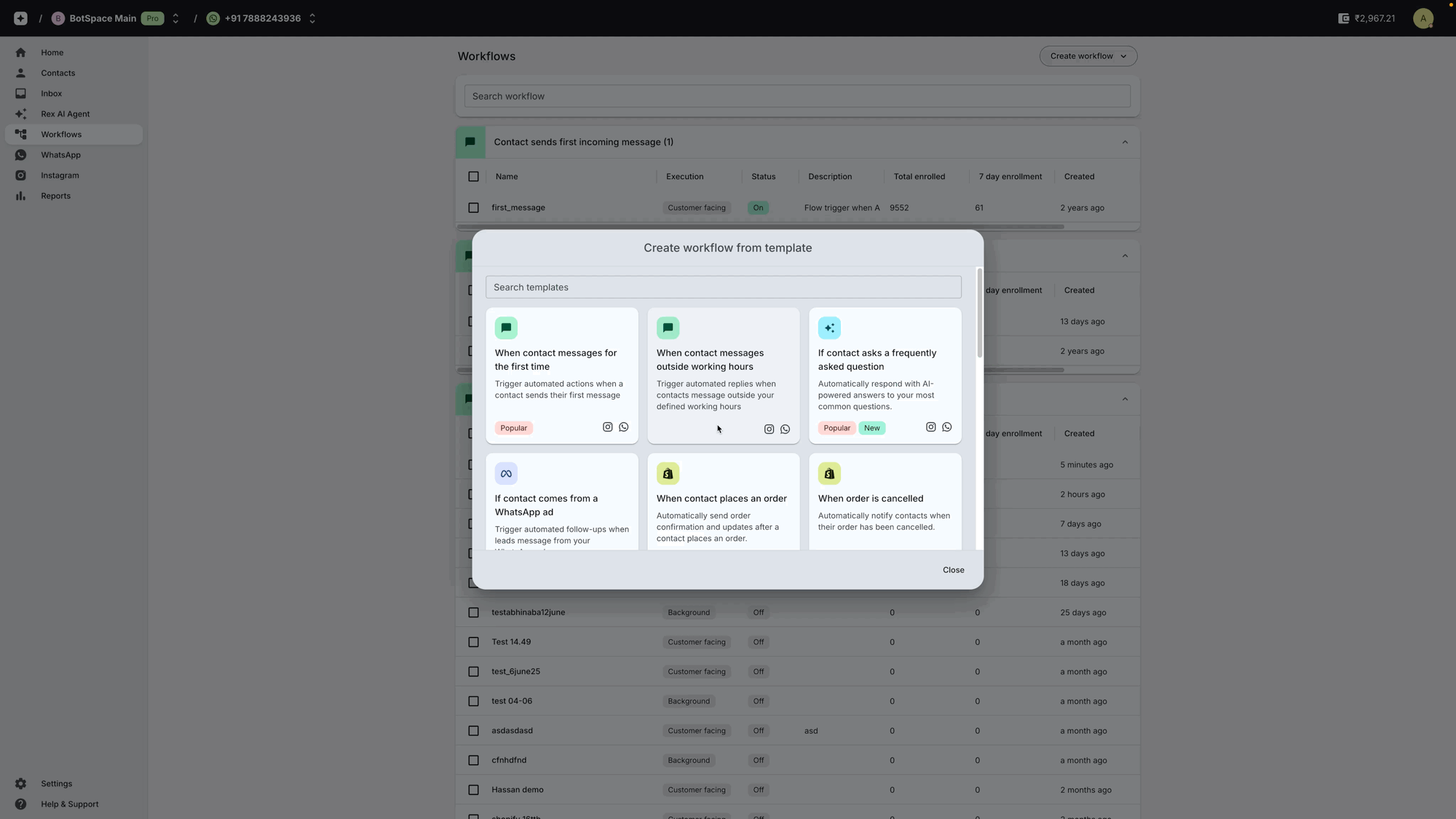Click the green chat icon of first-time message template
This screenshot has height=819, width=1456.
[506, 328]
